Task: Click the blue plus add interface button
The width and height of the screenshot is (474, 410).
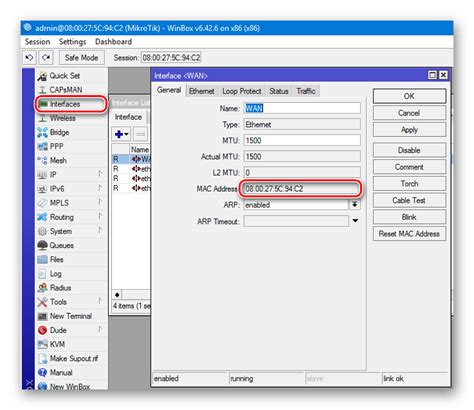Action: click(x=121, y=134)
